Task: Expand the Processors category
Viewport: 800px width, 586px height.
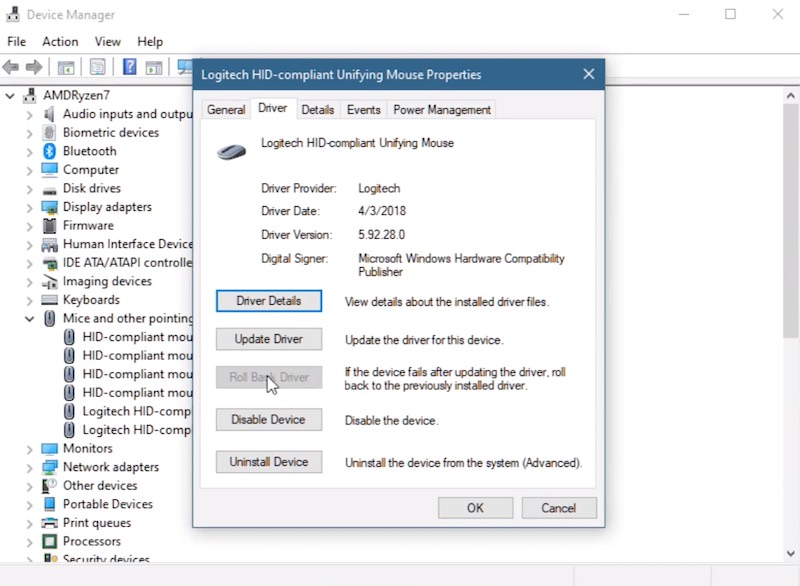Action: pos(30,542)
